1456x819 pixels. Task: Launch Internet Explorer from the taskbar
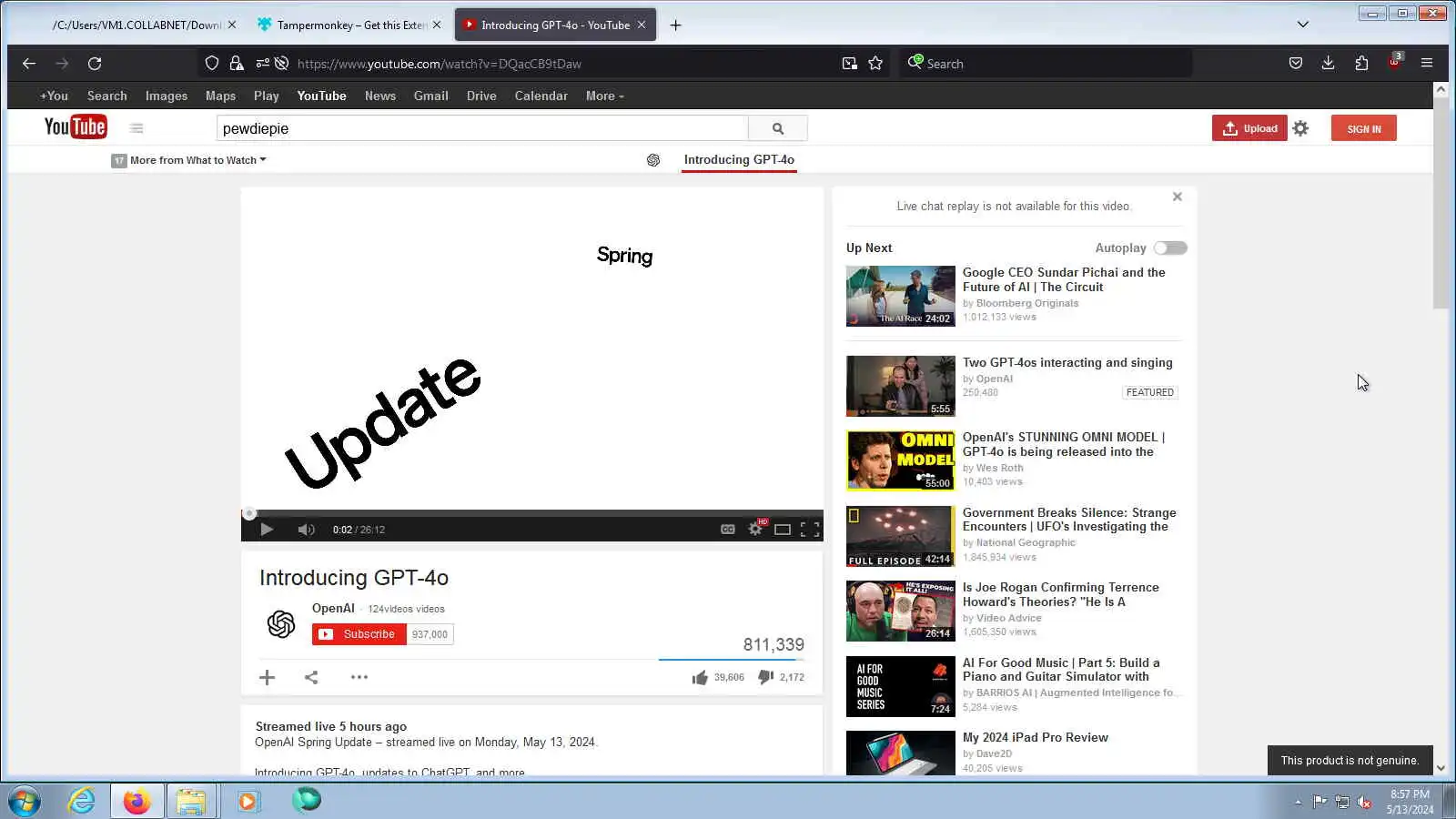point(82,801)
